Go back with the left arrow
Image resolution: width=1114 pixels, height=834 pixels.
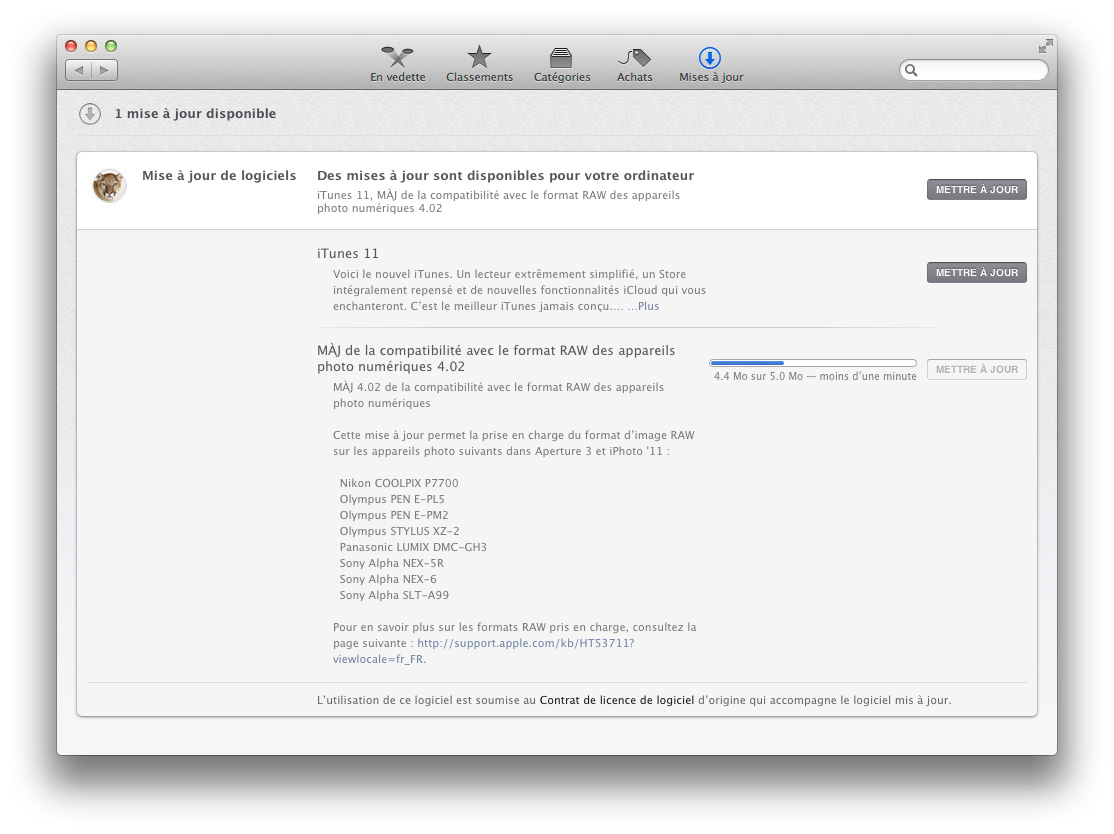pos(79,70)
